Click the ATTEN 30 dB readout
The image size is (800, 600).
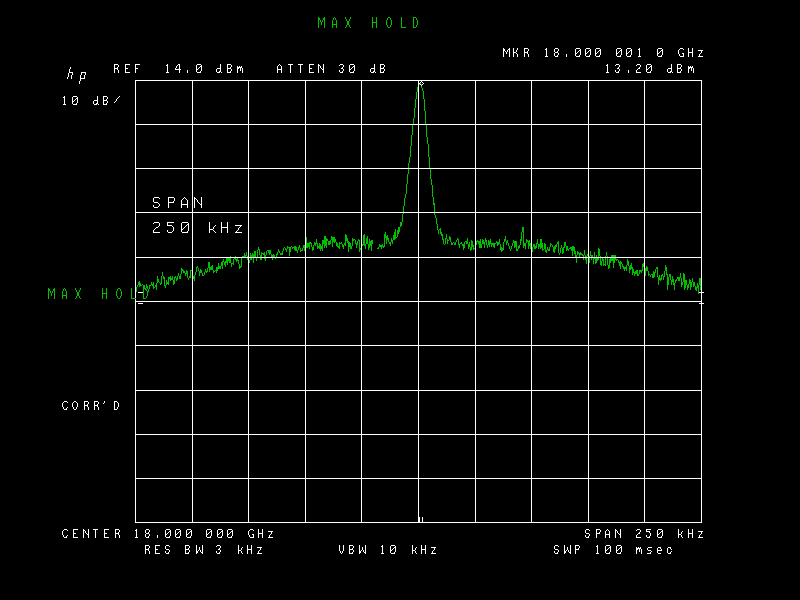[331, 69]
